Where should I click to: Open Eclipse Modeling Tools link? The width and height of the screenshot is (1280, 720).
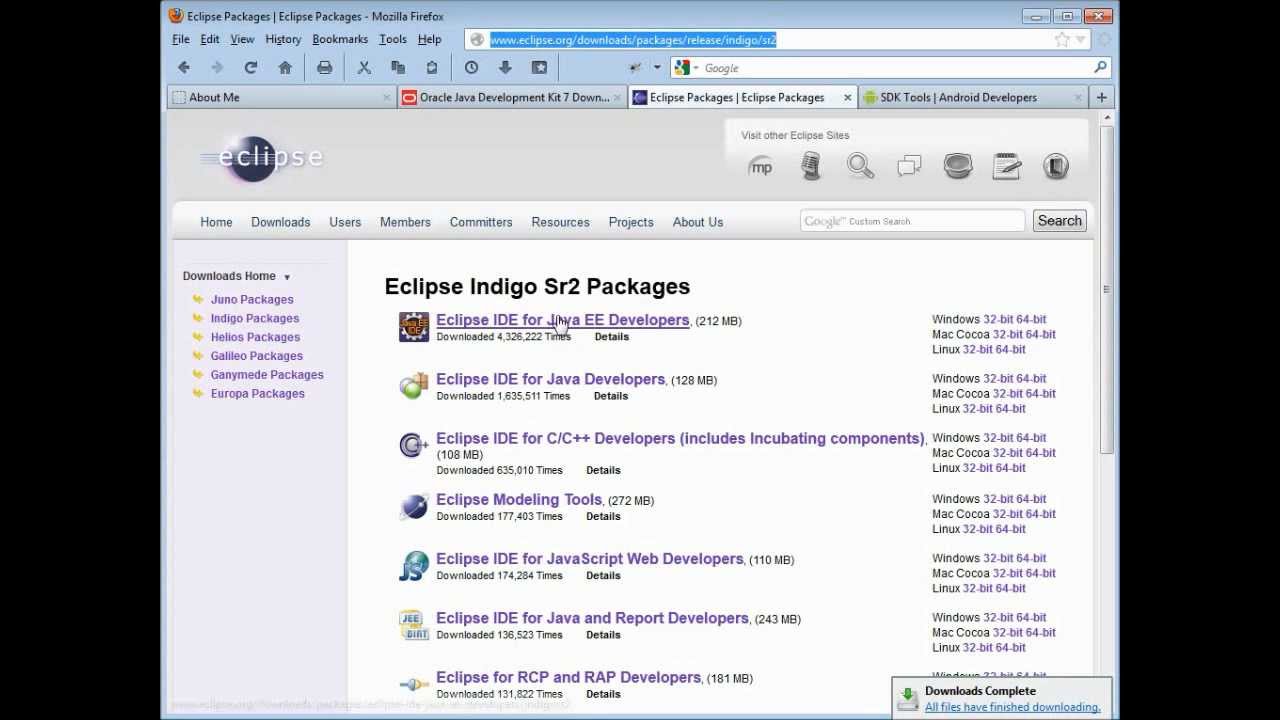click(x=519, y=499)
